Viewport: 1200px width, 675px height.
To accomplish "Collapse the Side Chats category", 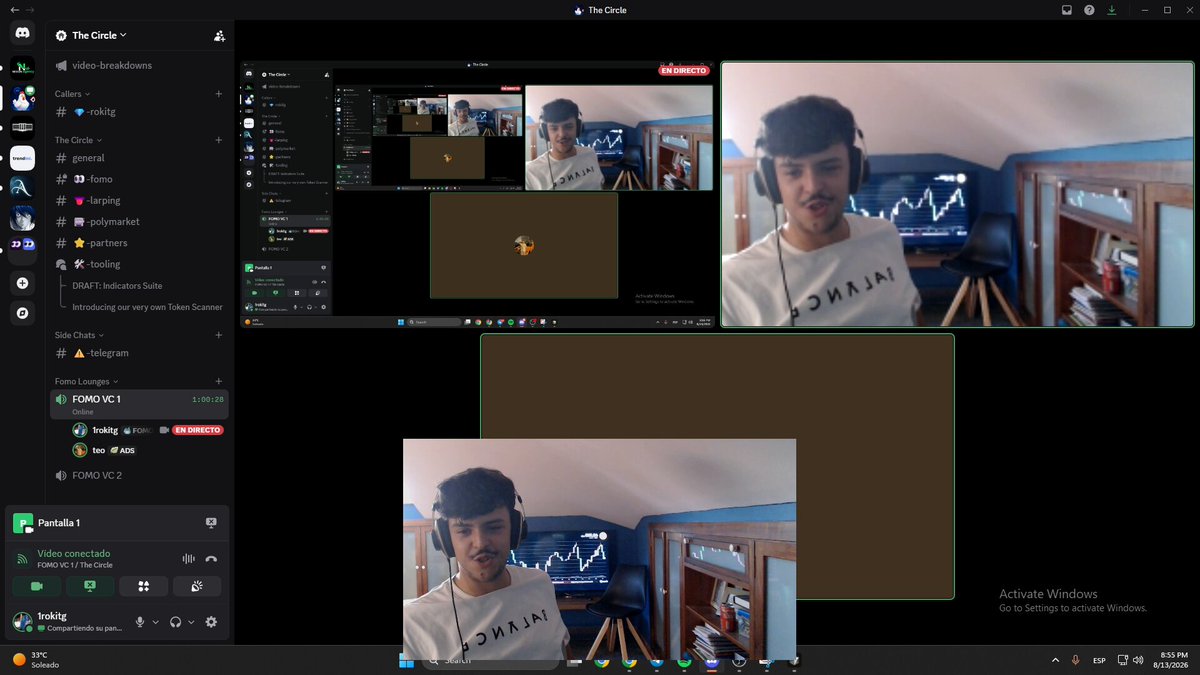I will click(80, 335).
